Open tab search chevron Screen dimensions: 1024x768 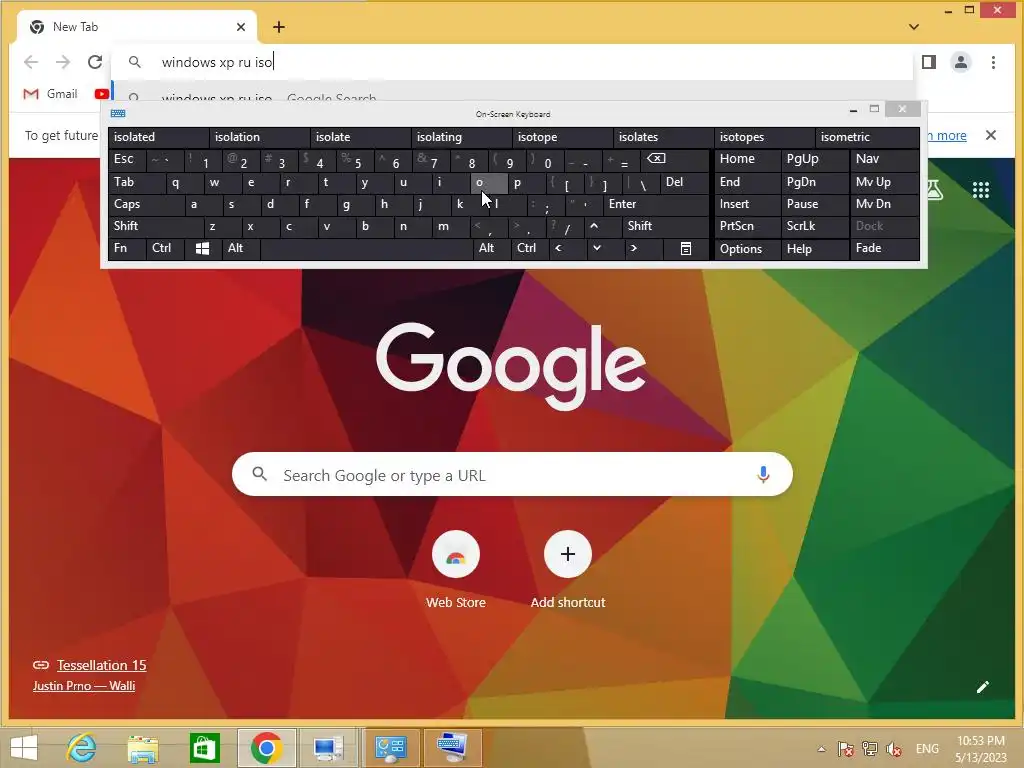click(914, 27)
